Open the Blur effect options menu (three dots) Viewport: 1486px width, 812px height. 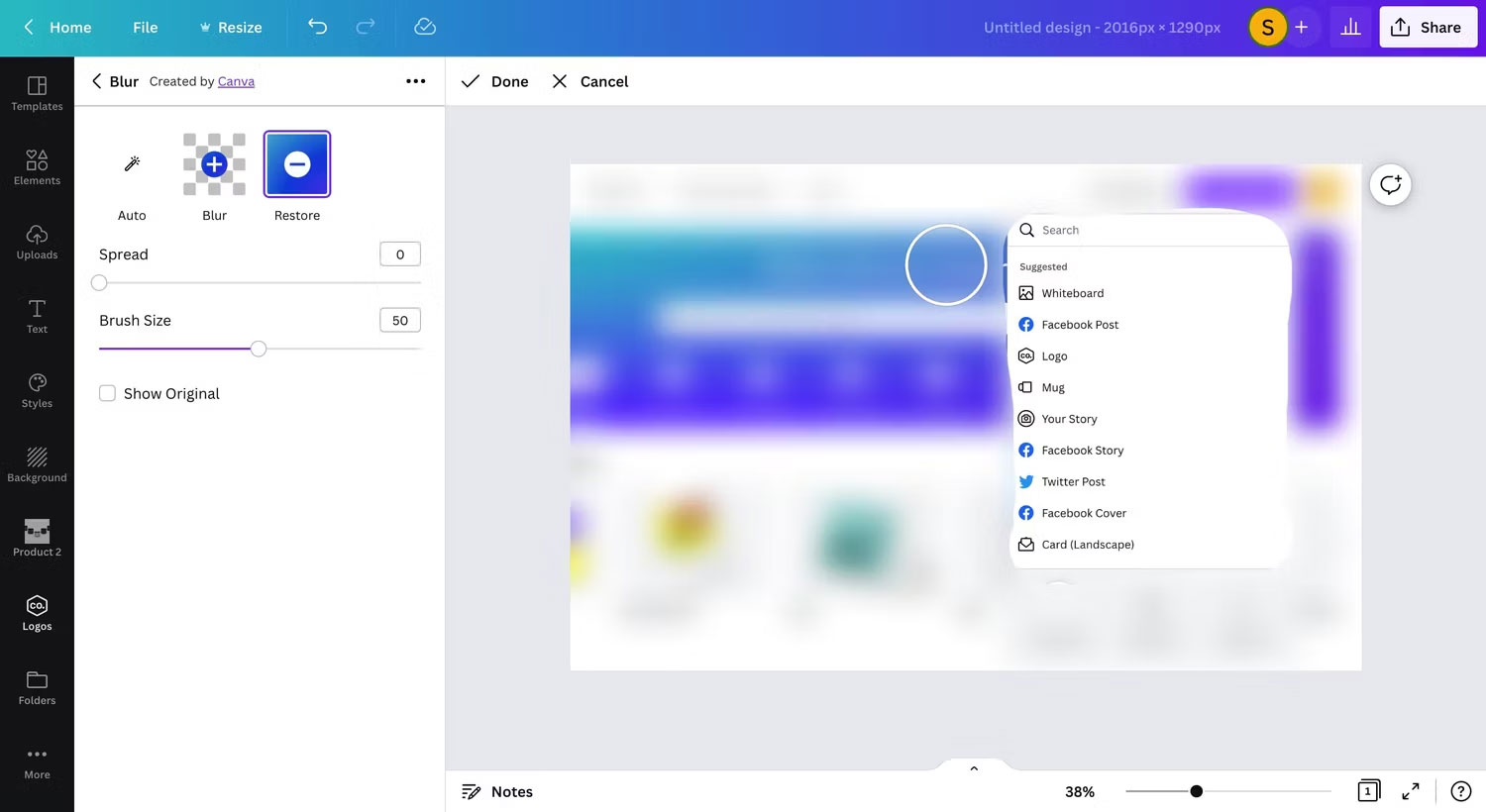click(x=415, y=81)
